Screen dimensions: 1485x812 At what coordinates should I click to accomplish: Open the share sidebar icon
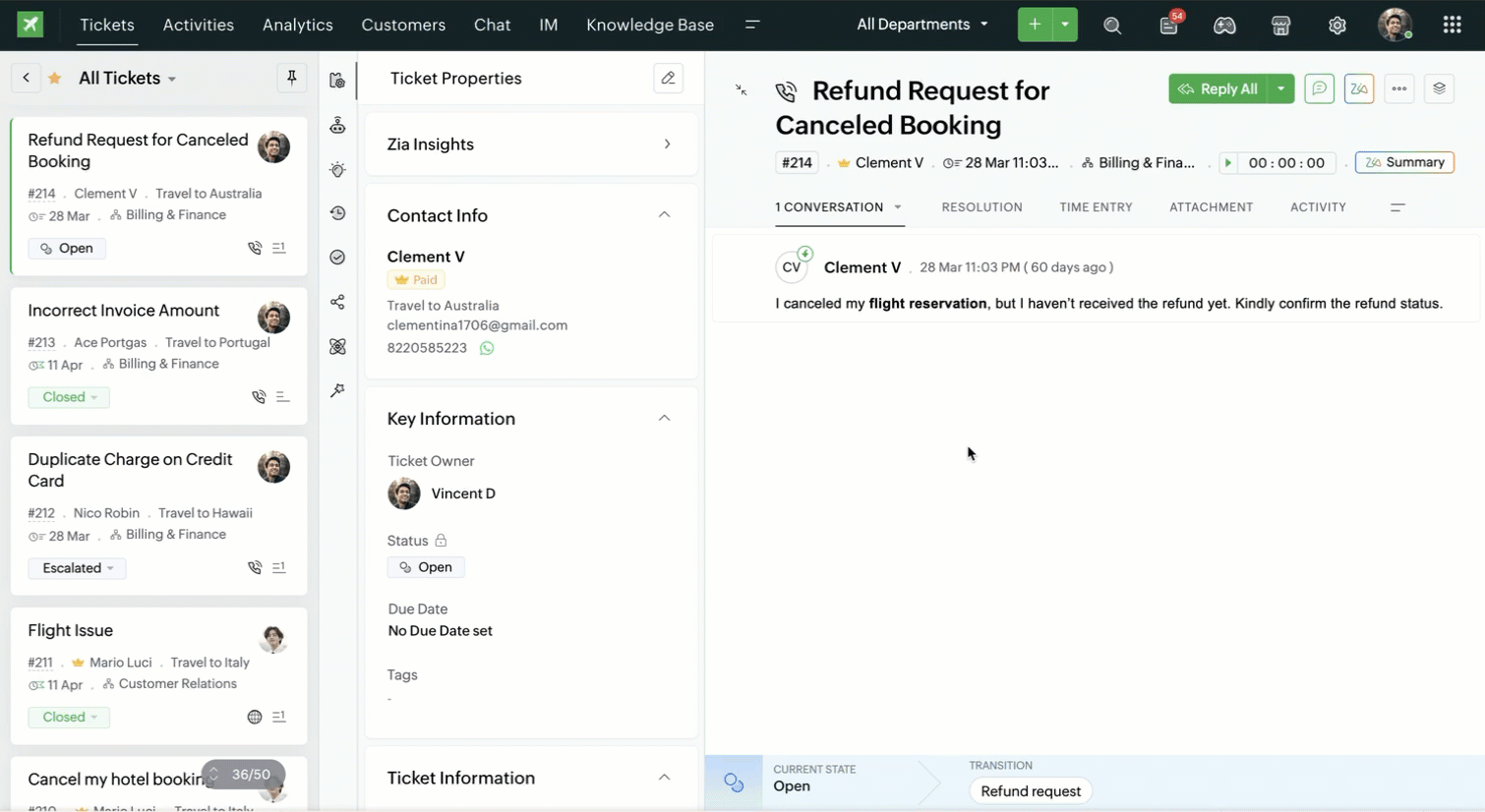pyautogui.click(x=337, y=302)
